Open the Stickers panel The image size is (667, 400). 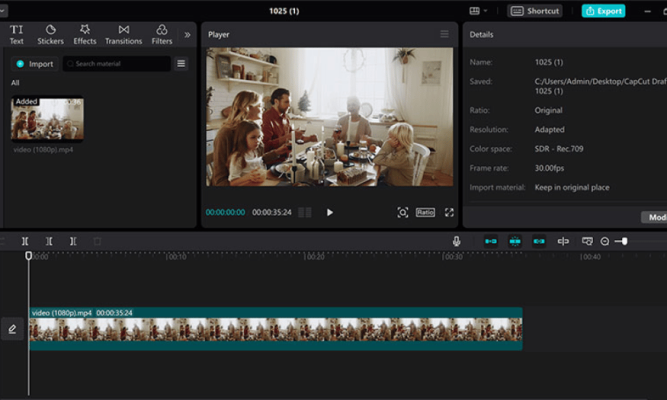[x=50, y=35]
